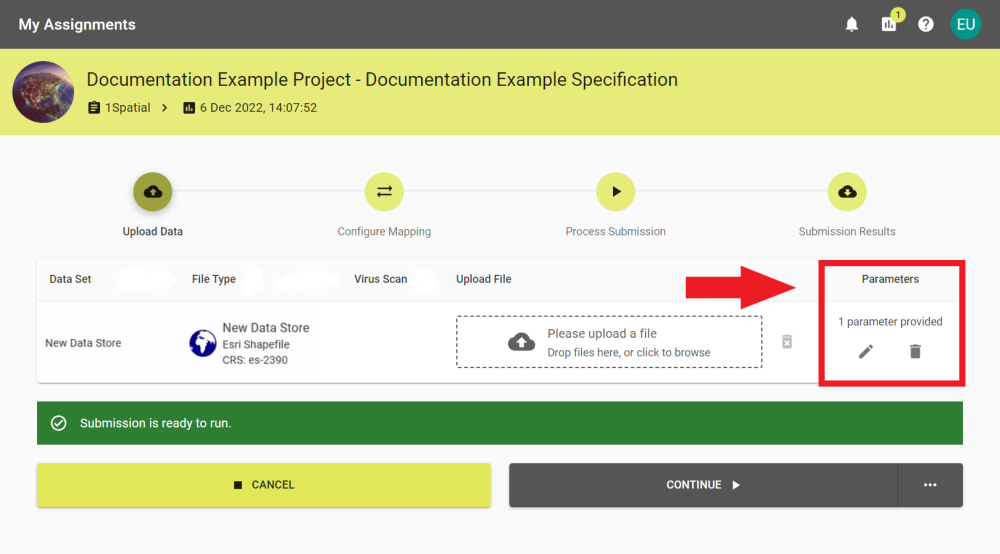
Task: Select the Process Submission step icon
Action: (615, 191)
